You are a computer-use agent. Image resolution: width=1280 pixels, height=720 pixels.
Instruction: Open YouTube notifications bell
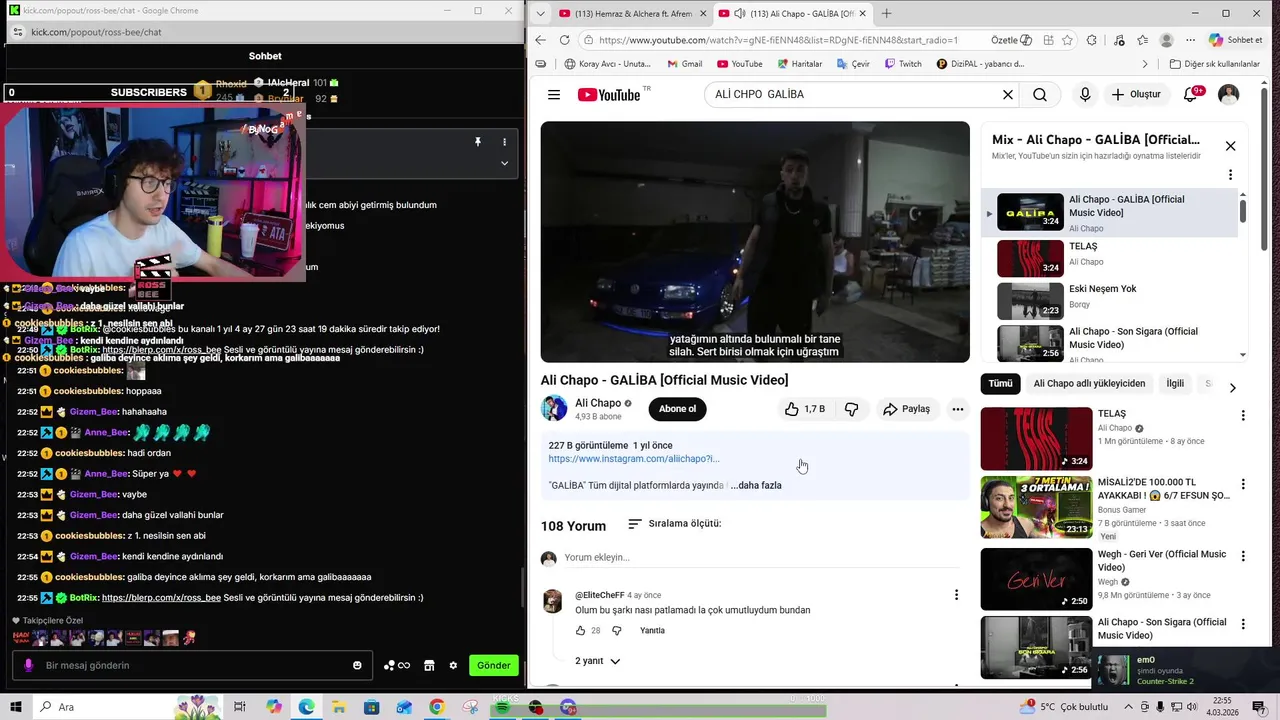click(1191, 95)
